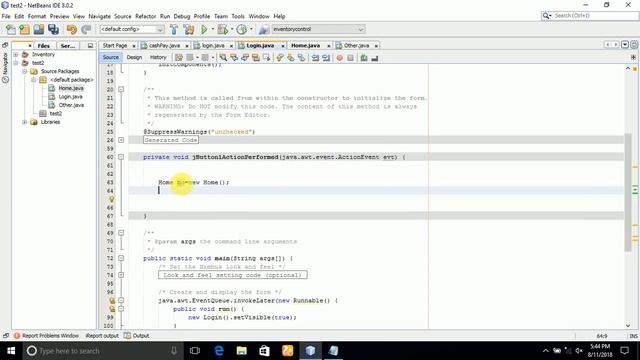Click the New Project toolbar icon

click(25, 29)
